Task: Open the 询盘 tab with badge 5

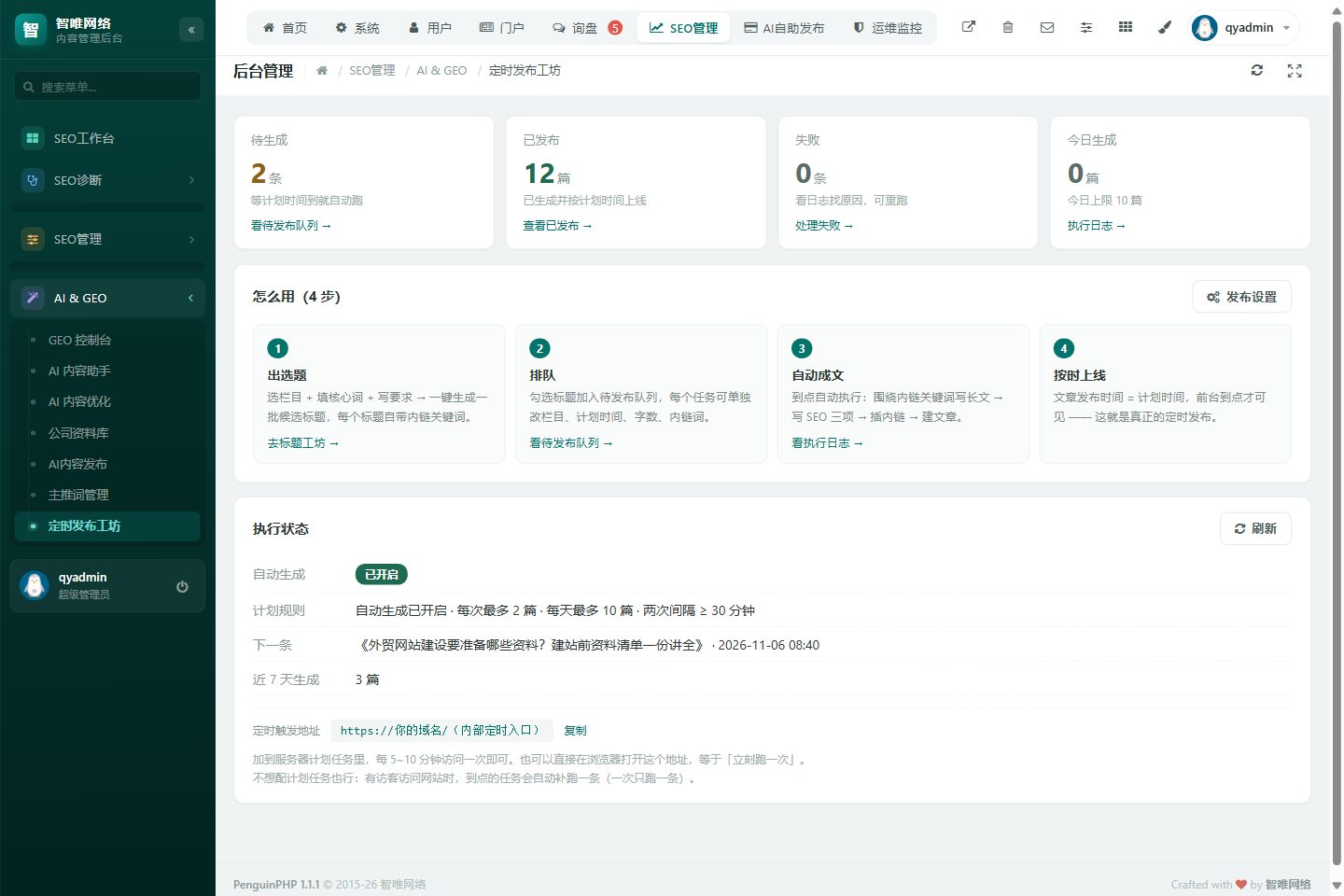Action: coord(587,28)
